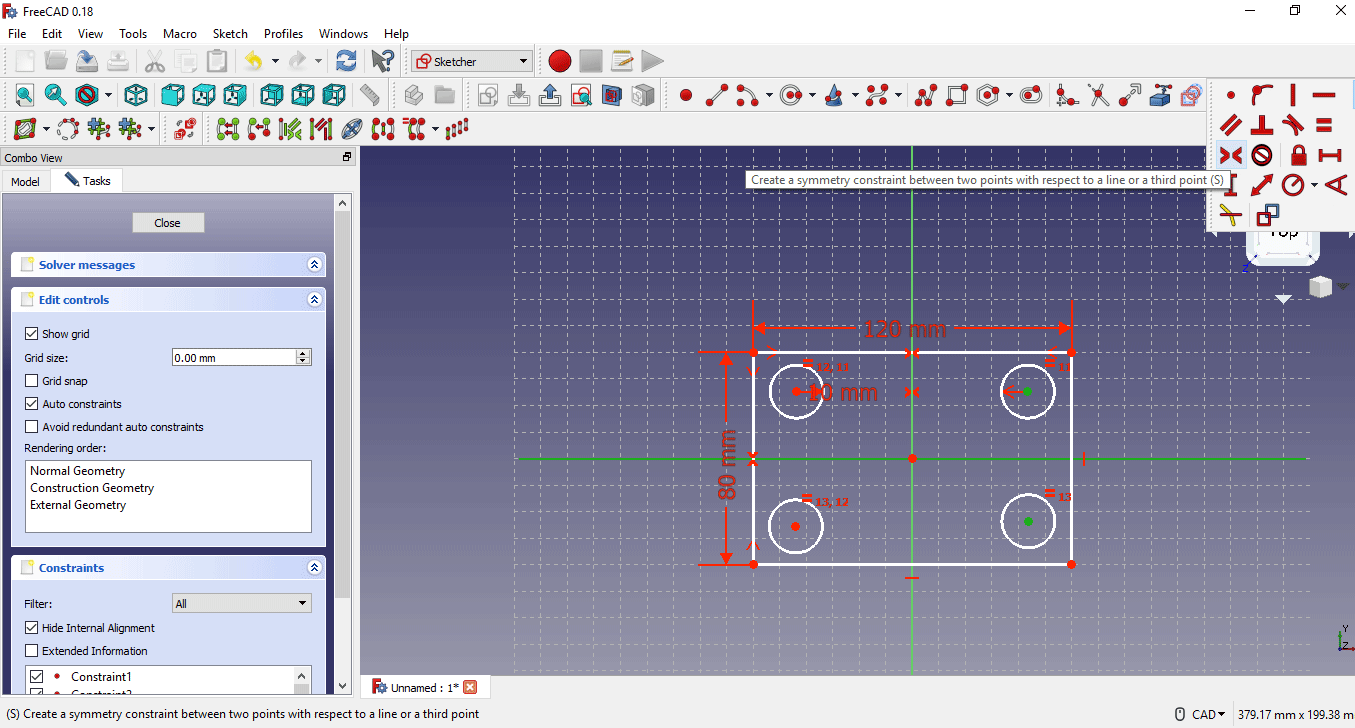Click the fit all view icon
Image resolution: width=1355 pixels, height=728 pixels.
(x=25, y=95)
